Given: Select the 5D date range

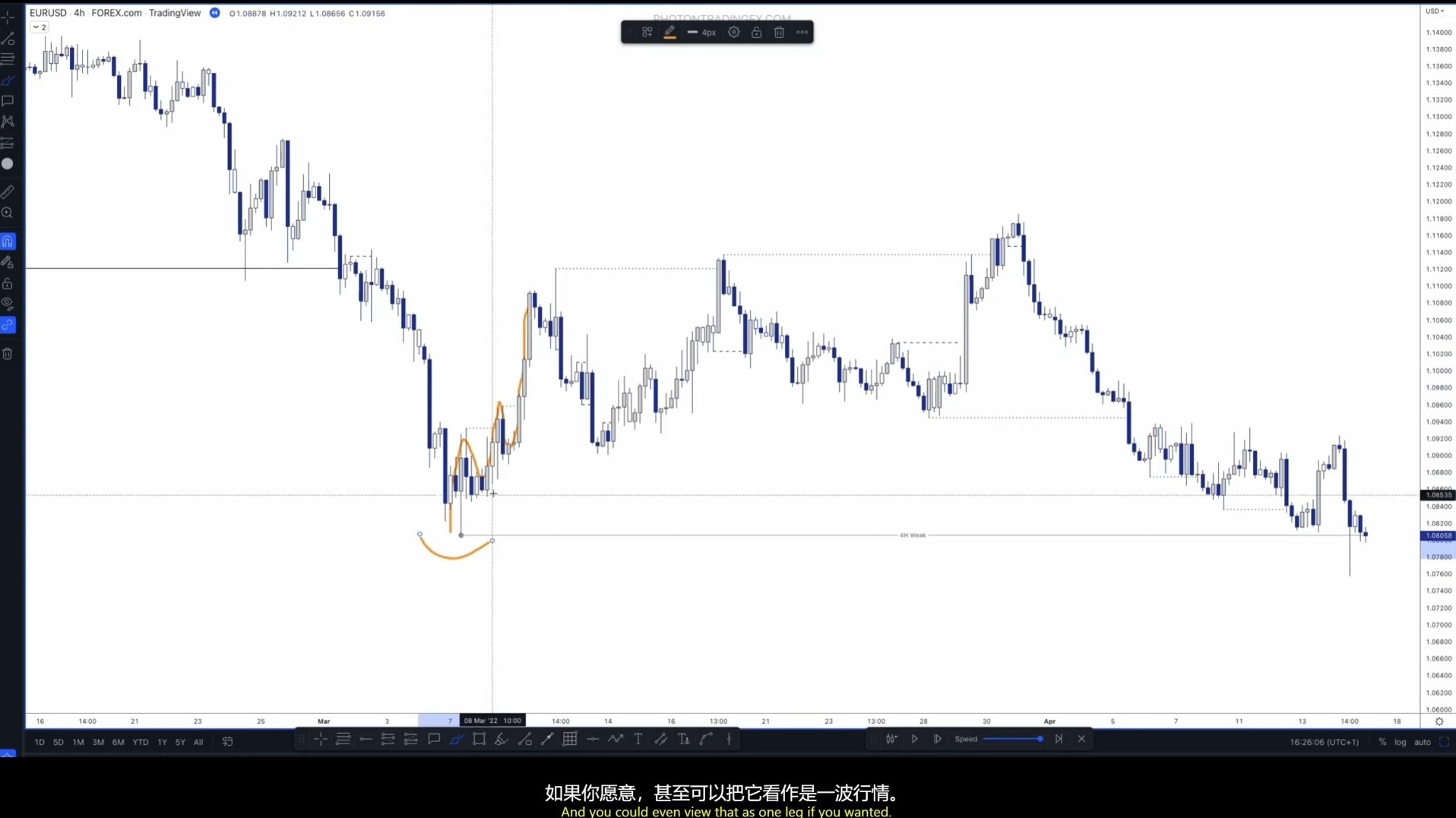Looking at the screenshot, I should point(59,742).
